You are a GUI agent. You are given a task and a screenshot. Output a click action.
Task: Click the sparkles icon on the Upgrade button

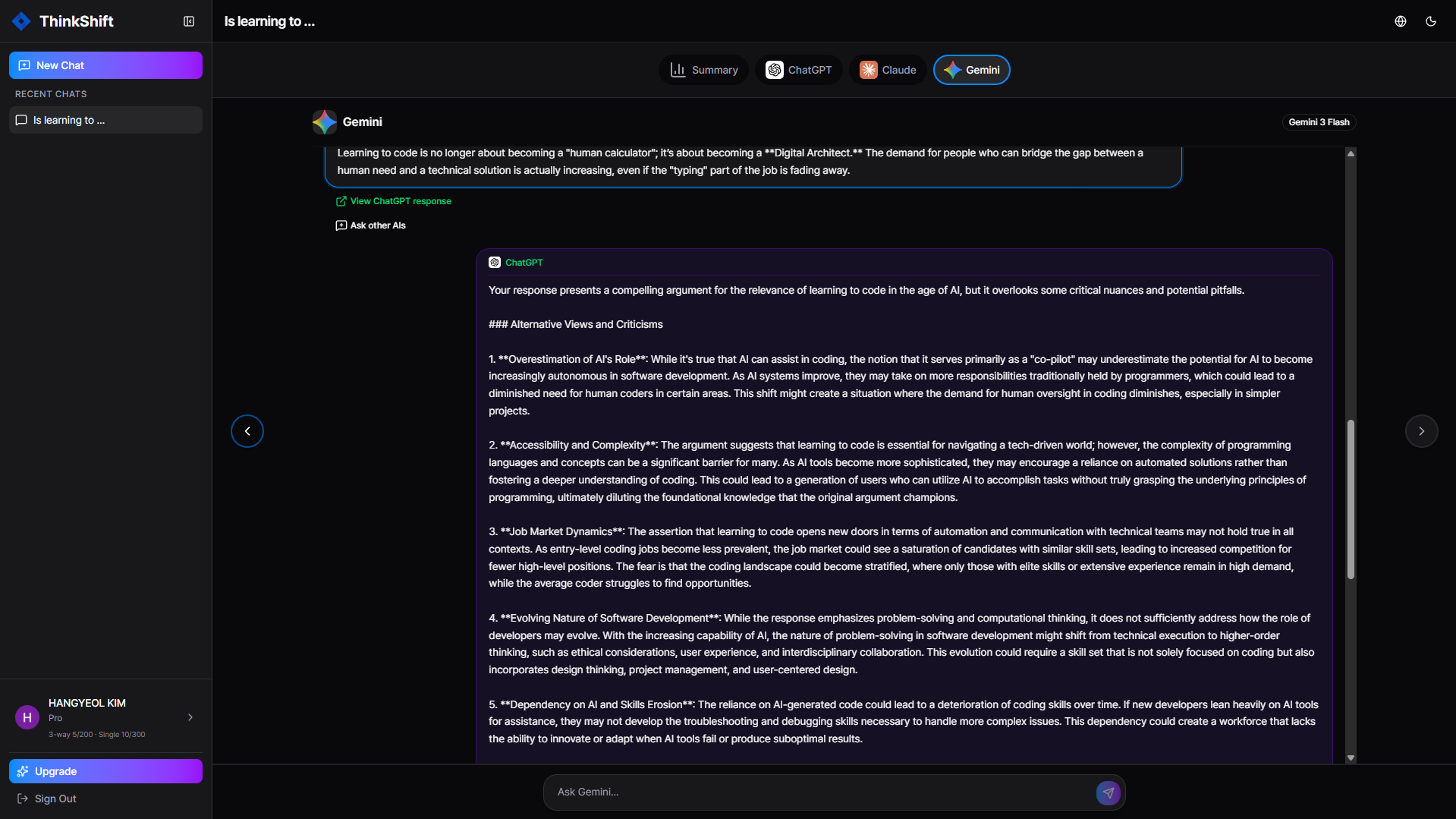point(24,771)
